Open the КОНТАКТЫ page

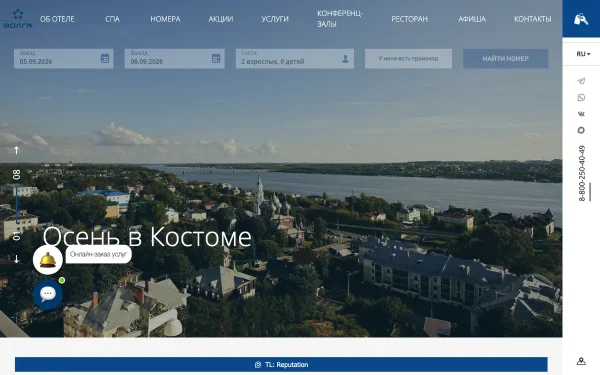pyautogui.click(x=532, y=19)
